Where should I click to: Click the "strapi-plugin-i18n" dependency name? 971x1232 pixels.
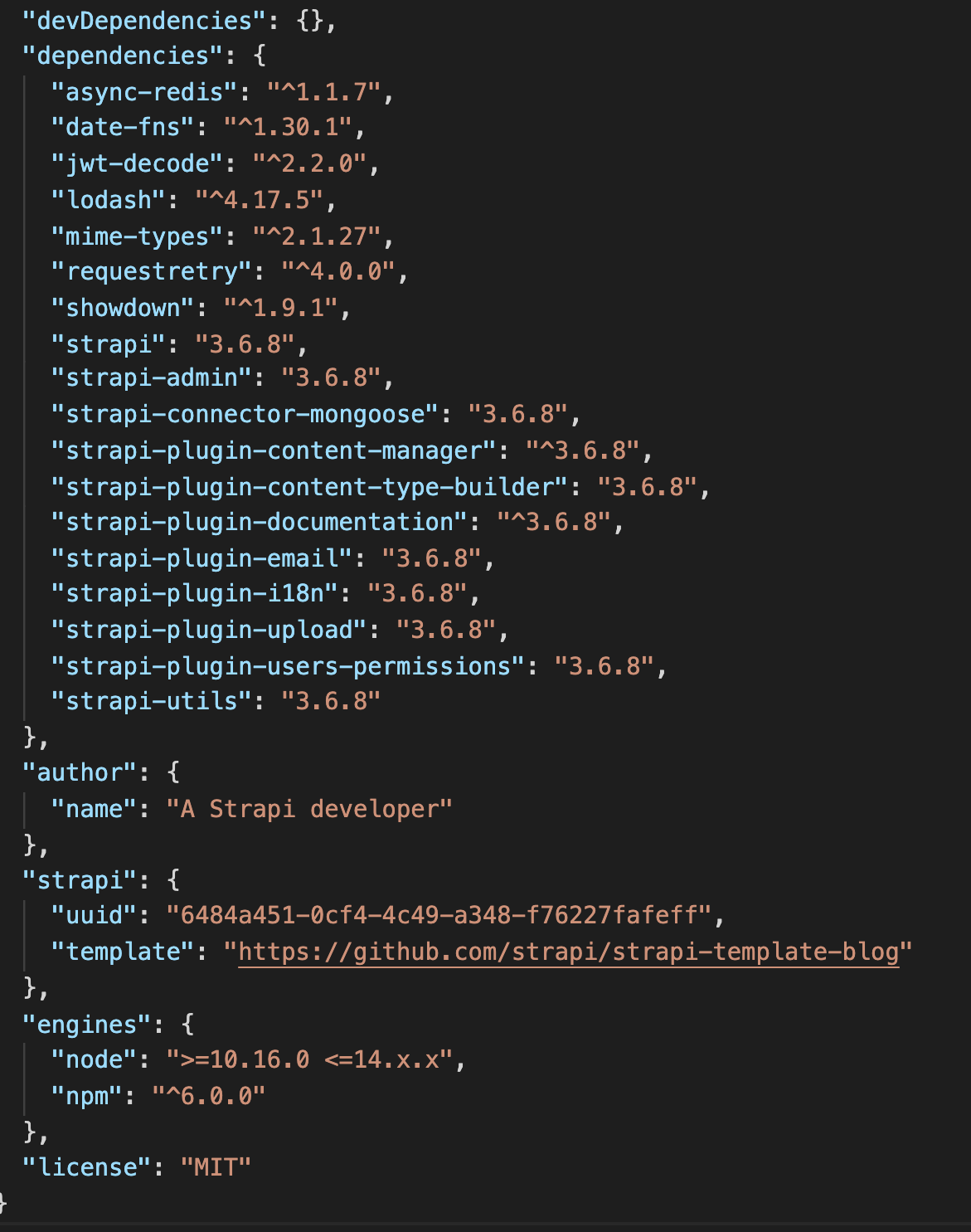[x=195, y=593]
